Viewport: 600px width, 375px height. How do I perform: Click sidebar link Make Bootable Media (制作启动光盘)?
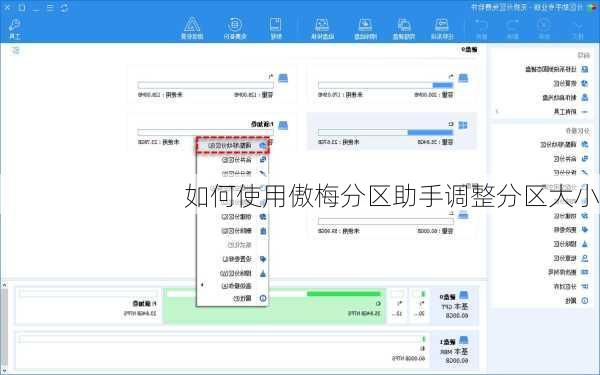tap(559, 97)
